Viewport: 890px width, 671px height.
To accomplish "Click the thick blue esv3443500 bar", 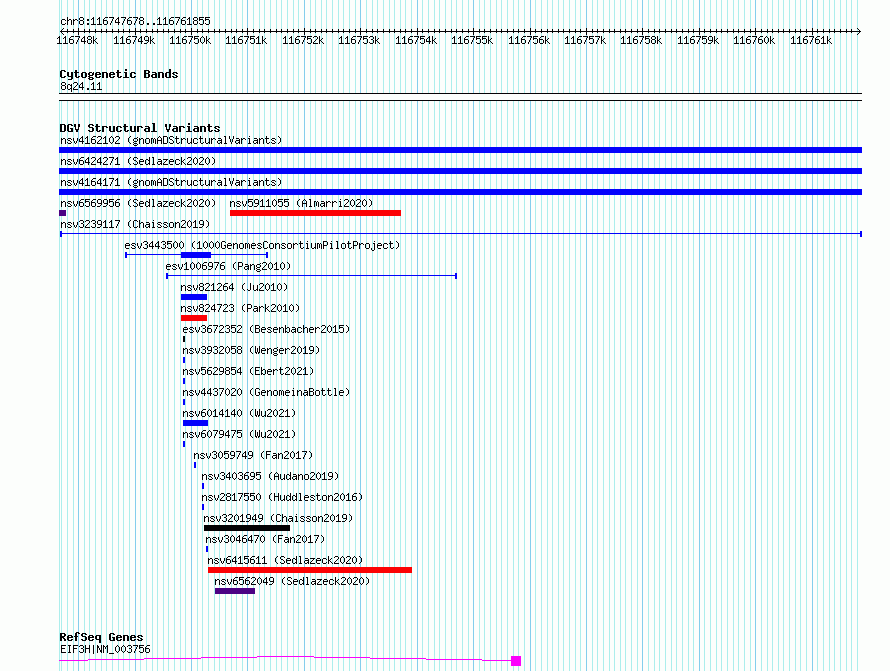I will coord(196,255).
